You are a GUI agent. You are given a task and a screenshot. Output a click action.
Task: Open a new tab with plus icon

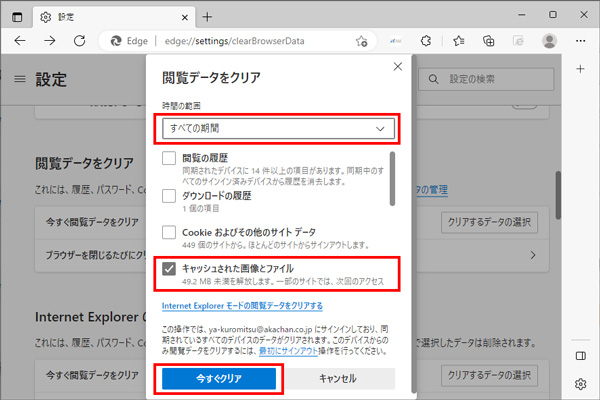207,17
